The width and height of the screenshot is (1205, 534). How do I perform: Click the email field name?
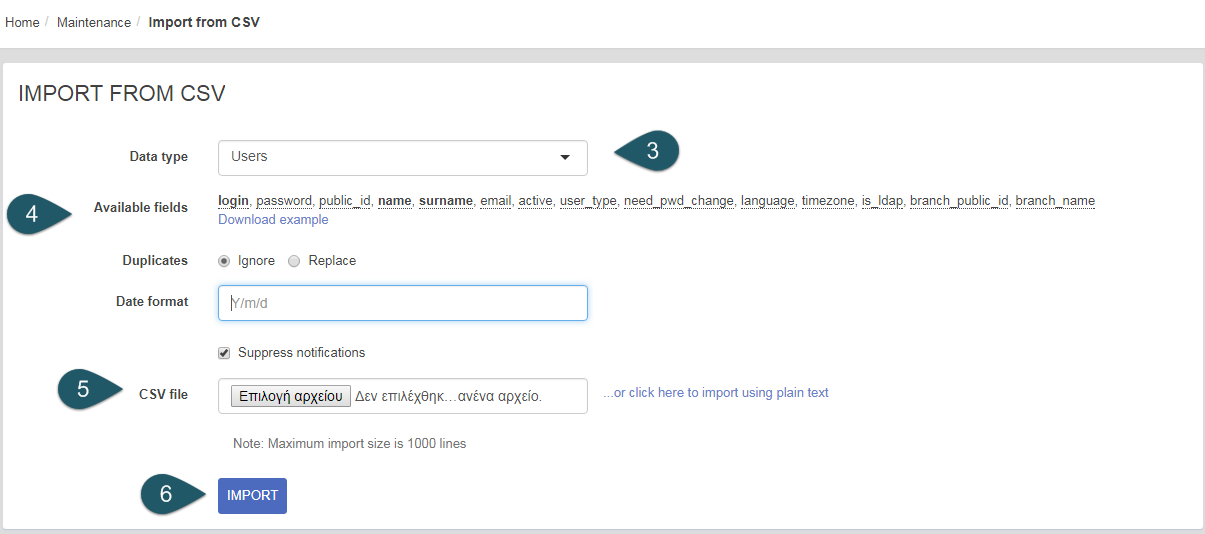495,201
